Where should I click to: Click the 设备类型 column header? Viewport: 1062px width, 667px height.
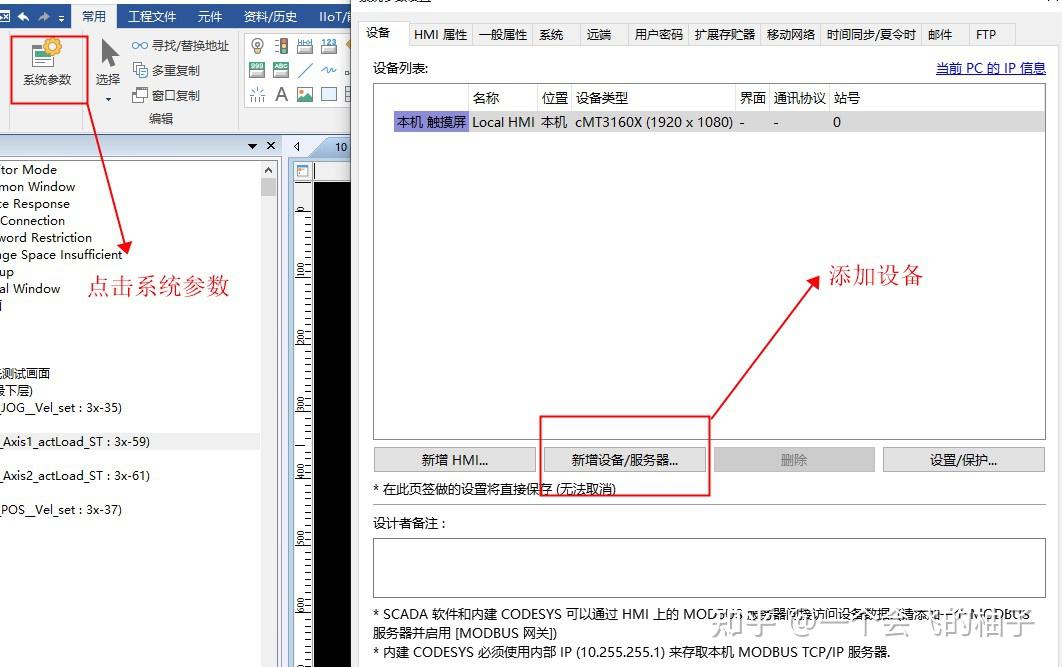click(654, 98)
